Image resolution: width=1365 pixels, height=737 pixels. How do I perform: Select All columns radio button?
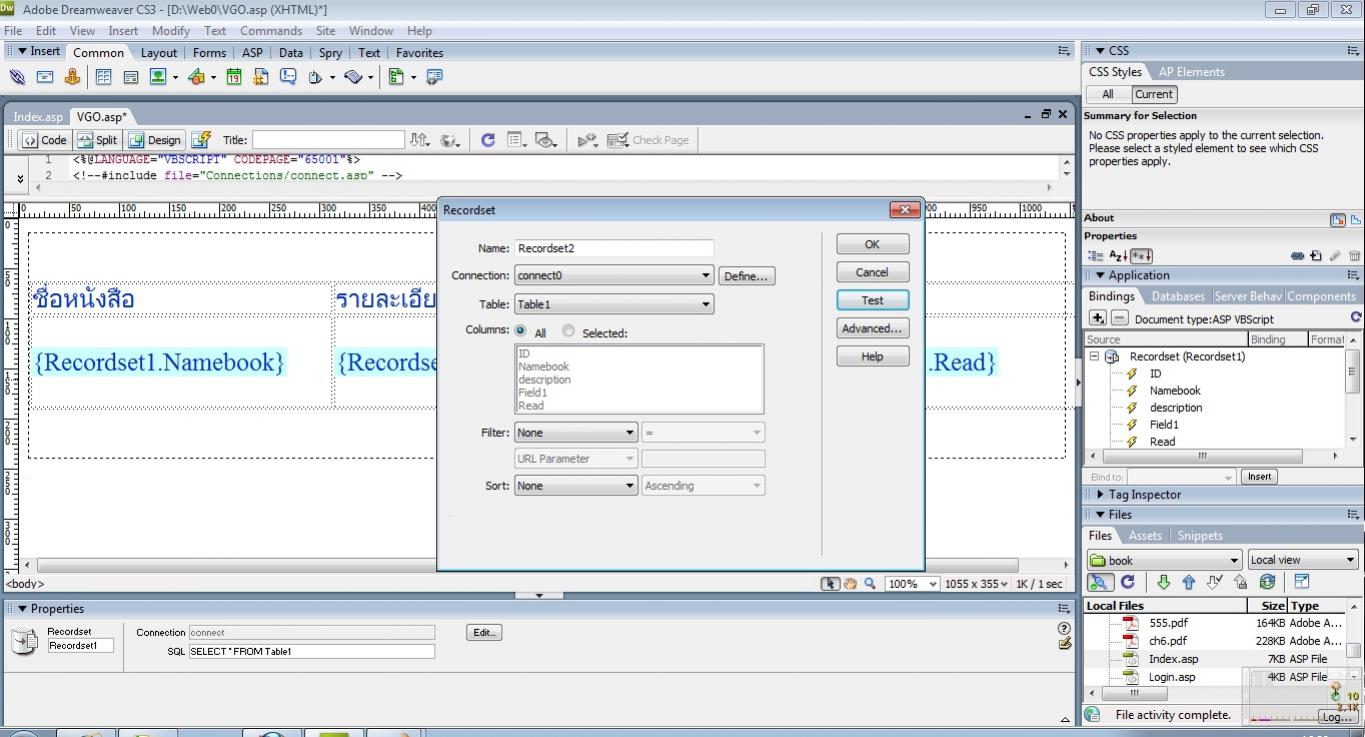click(x=521, y=331)
